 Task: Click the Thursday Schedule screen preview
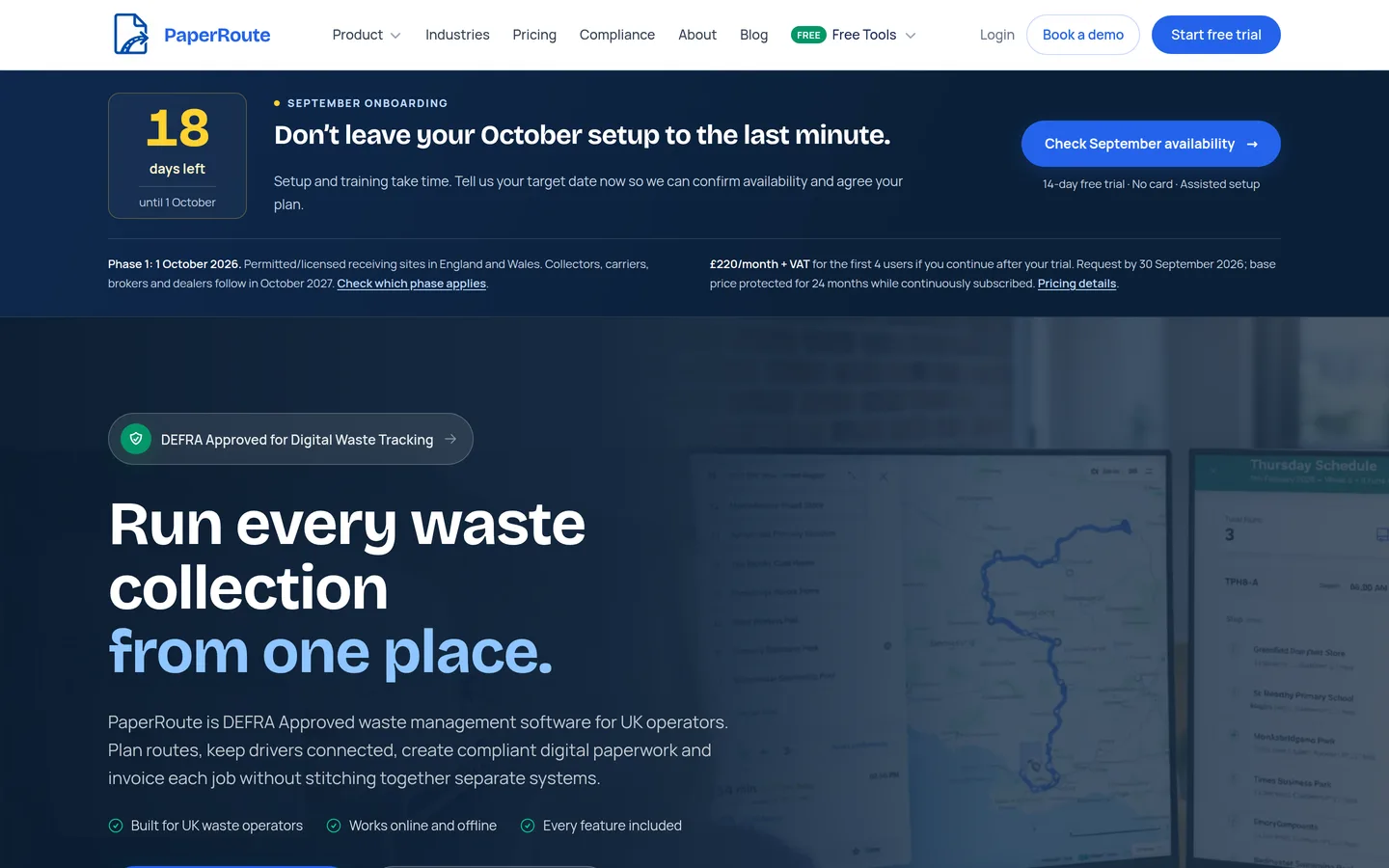[x=1291, y=659]
